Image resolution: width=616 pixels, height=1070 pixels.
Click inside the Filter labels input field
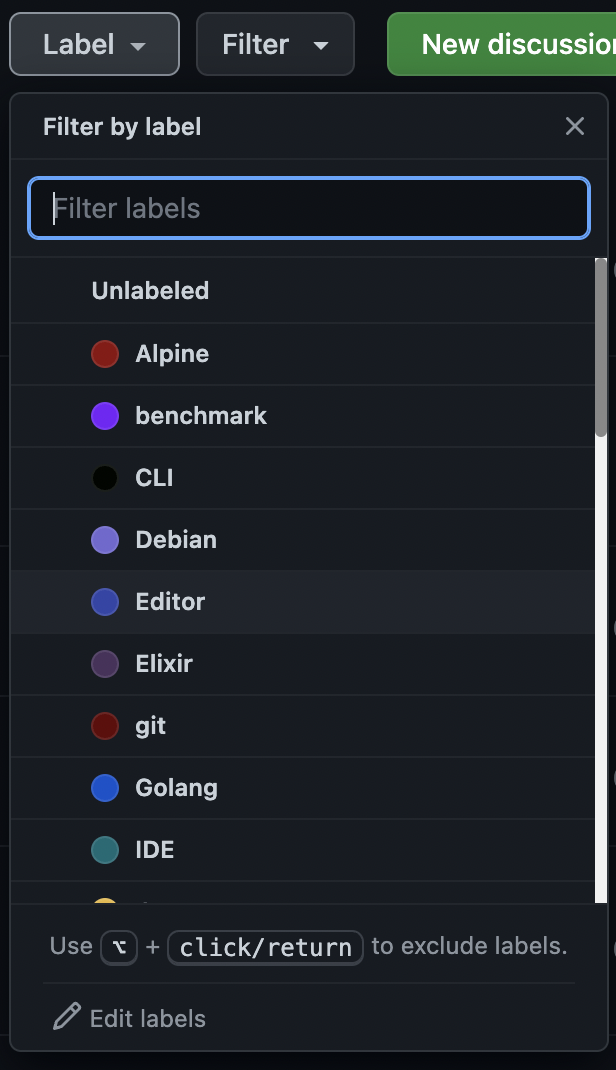coord(308,208)
